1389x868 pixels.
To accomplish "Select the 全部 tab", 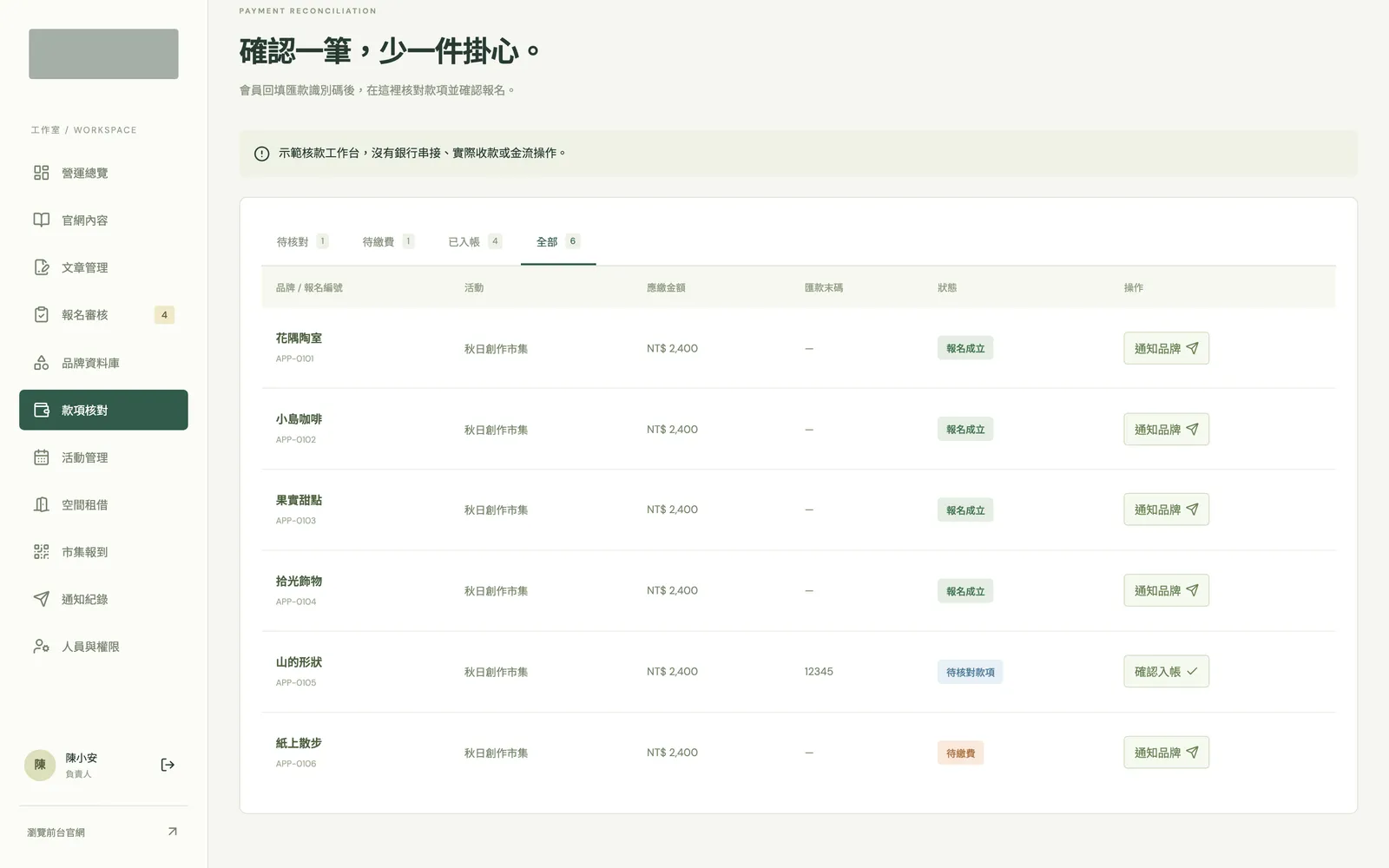I will click(x=558, y=241).
